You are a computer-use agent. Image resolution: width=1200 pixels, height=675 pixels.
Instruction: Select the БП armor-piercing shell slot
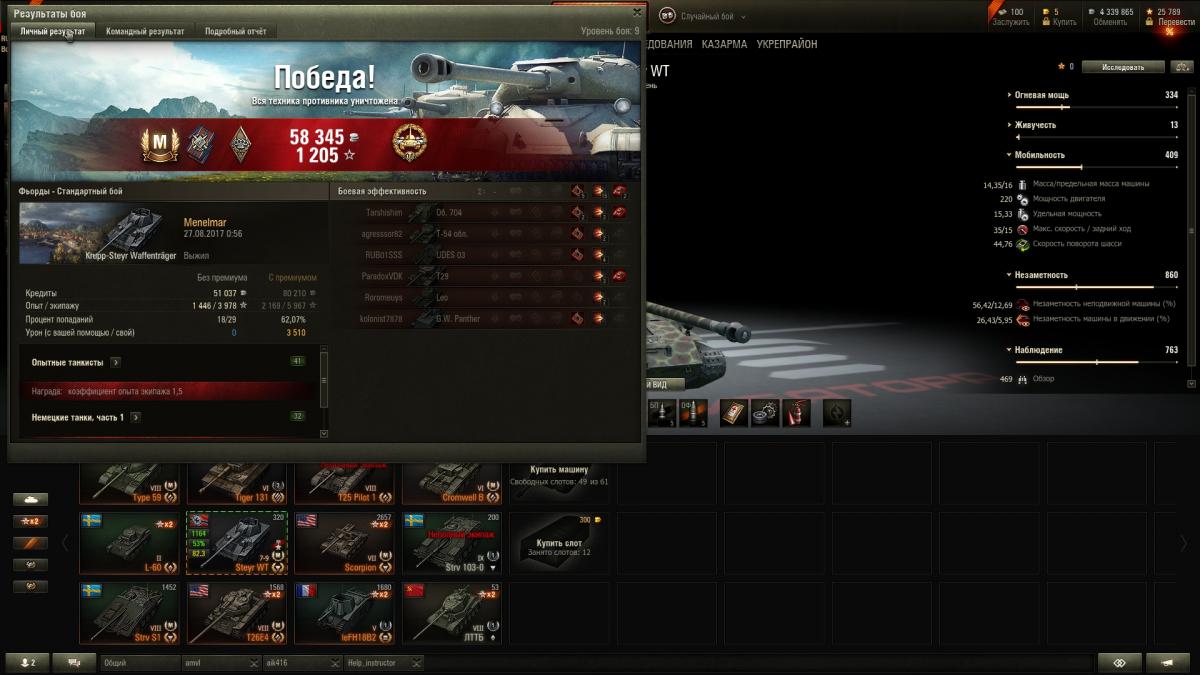661,412
